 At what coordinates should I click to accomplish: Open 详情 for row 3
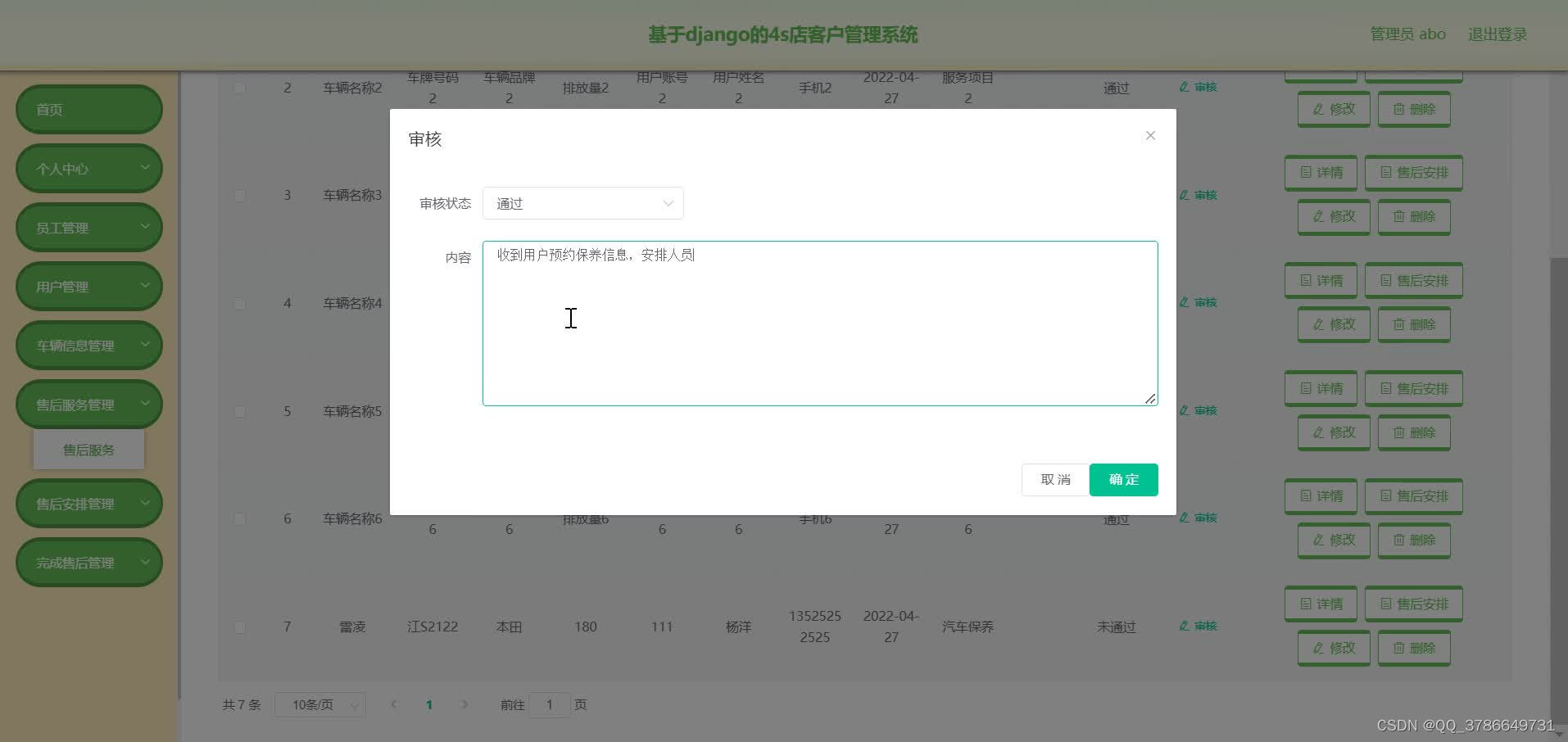[1321, 173]
